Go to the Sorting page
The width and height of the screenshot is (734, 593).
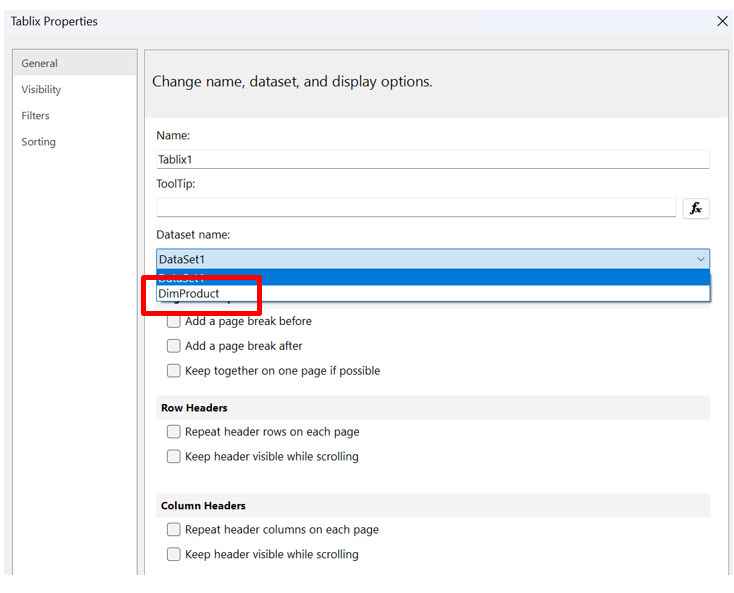(38, 142)
